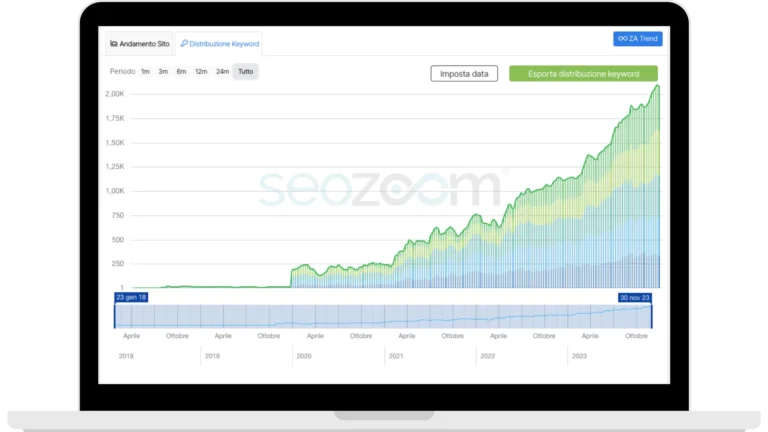
Task: Click the 2019 year label
Action: [x=212, y=356]
